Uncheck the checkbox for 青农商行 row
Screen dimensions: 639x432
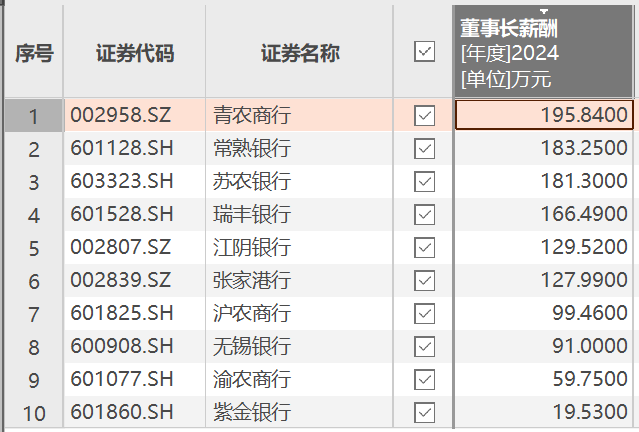coord(424,116)
